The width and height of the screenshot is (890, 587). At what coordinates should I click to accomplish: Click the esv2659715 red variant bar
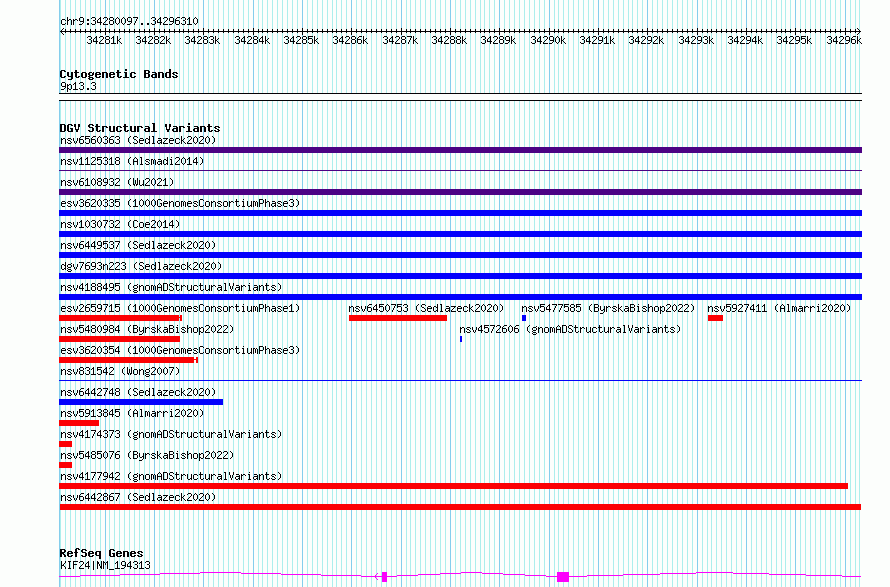click(x=120, y=318)
